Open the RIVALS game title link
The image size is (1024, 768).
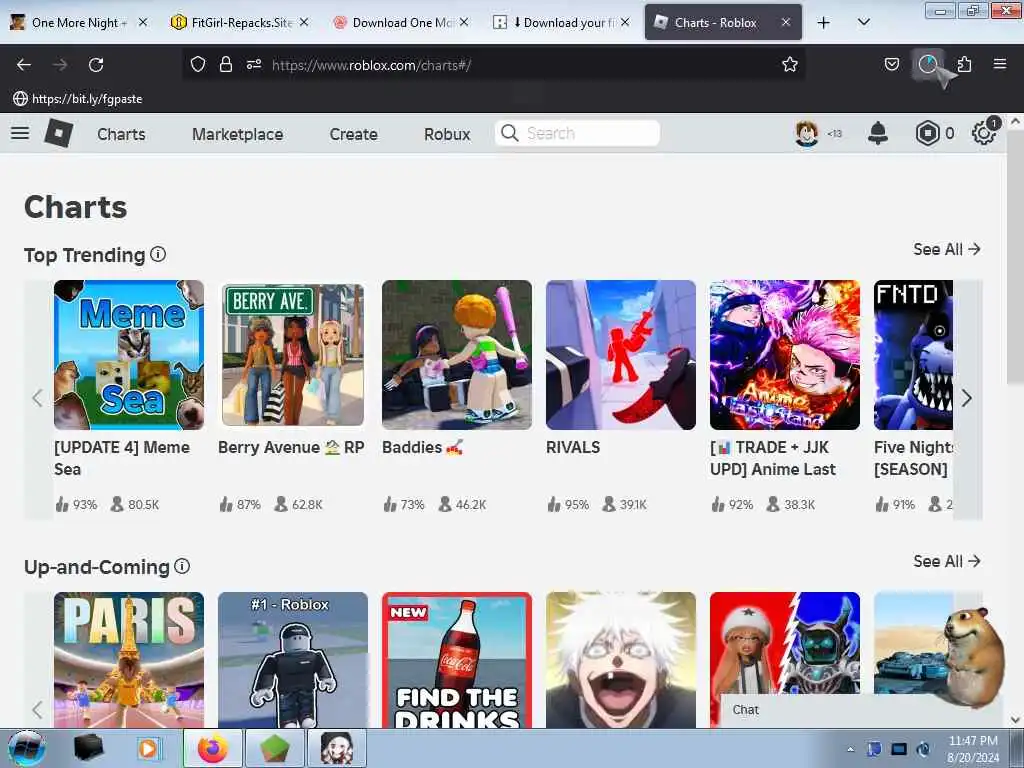(573, 447)
